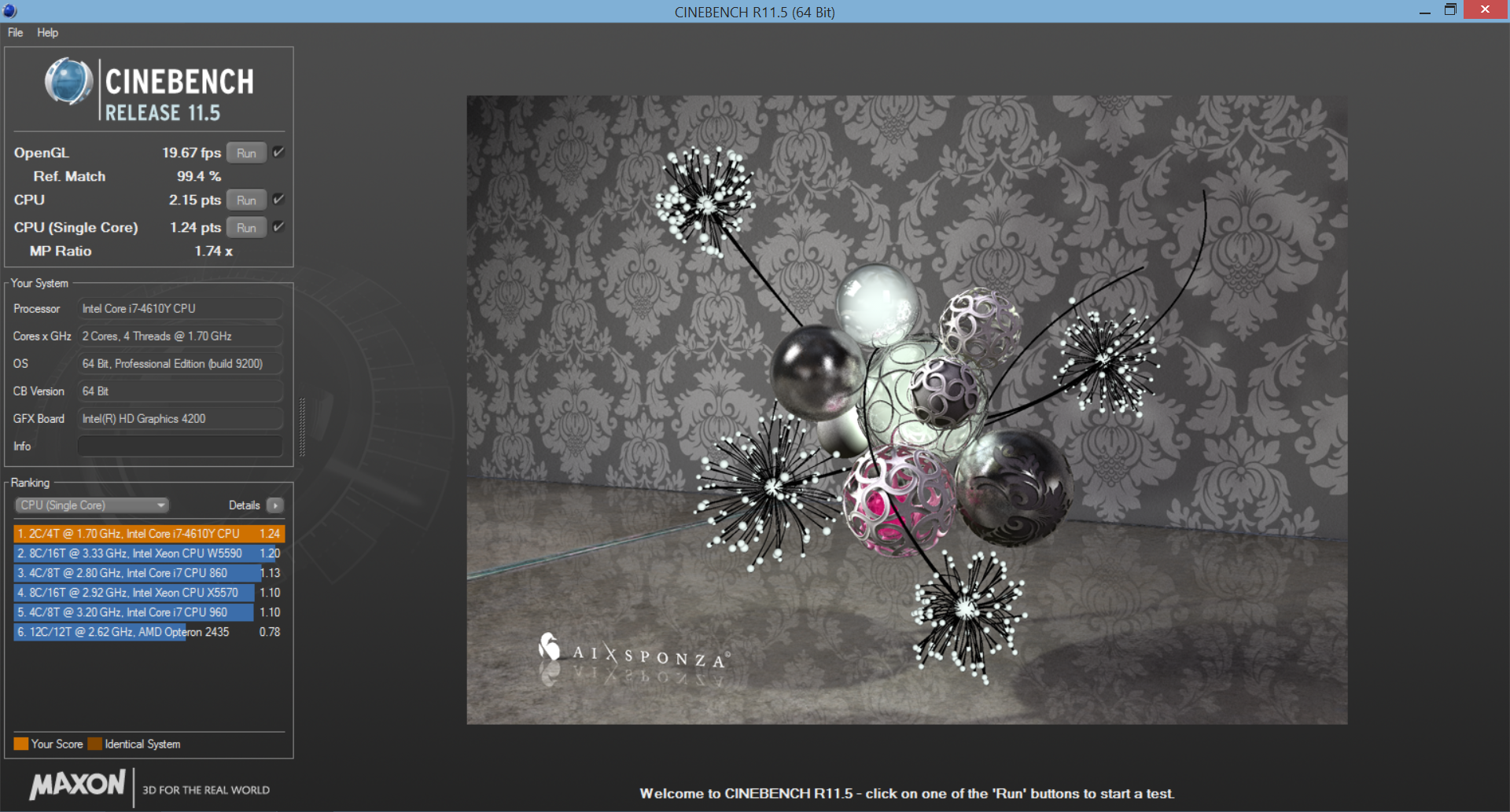
Task: Select ranking row 4 Xeon CPU X5570
Action: pyautogui.click(x=149, y=593)
